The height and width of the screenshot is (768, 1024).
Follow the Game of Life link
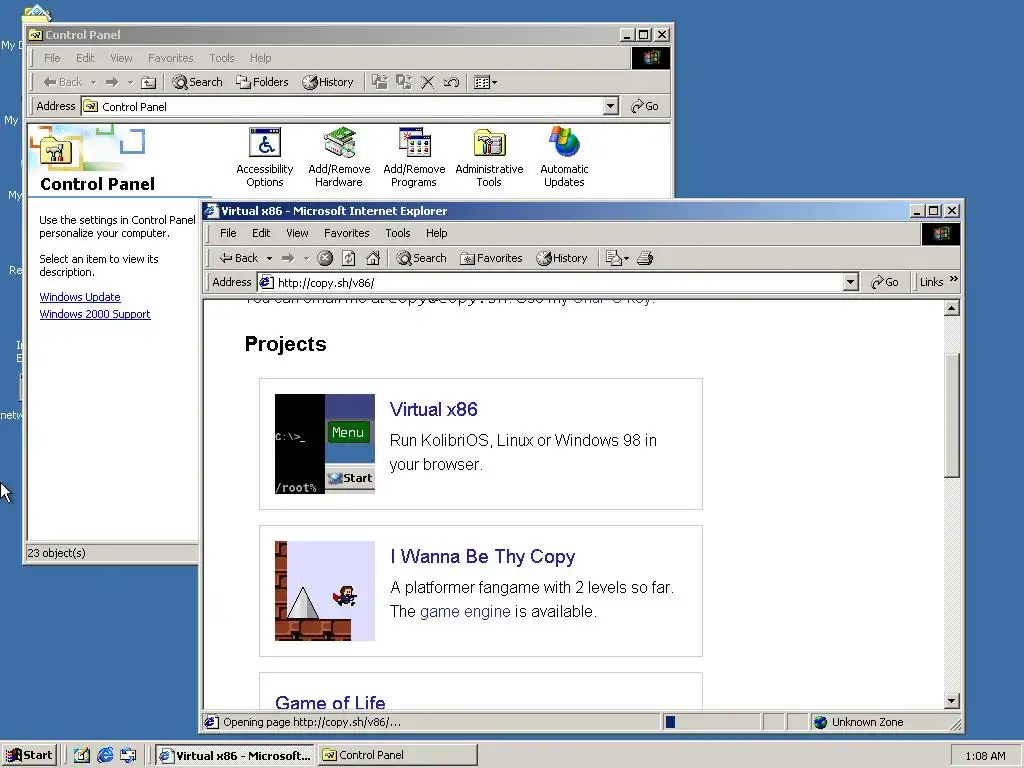[x=330, y=702]
